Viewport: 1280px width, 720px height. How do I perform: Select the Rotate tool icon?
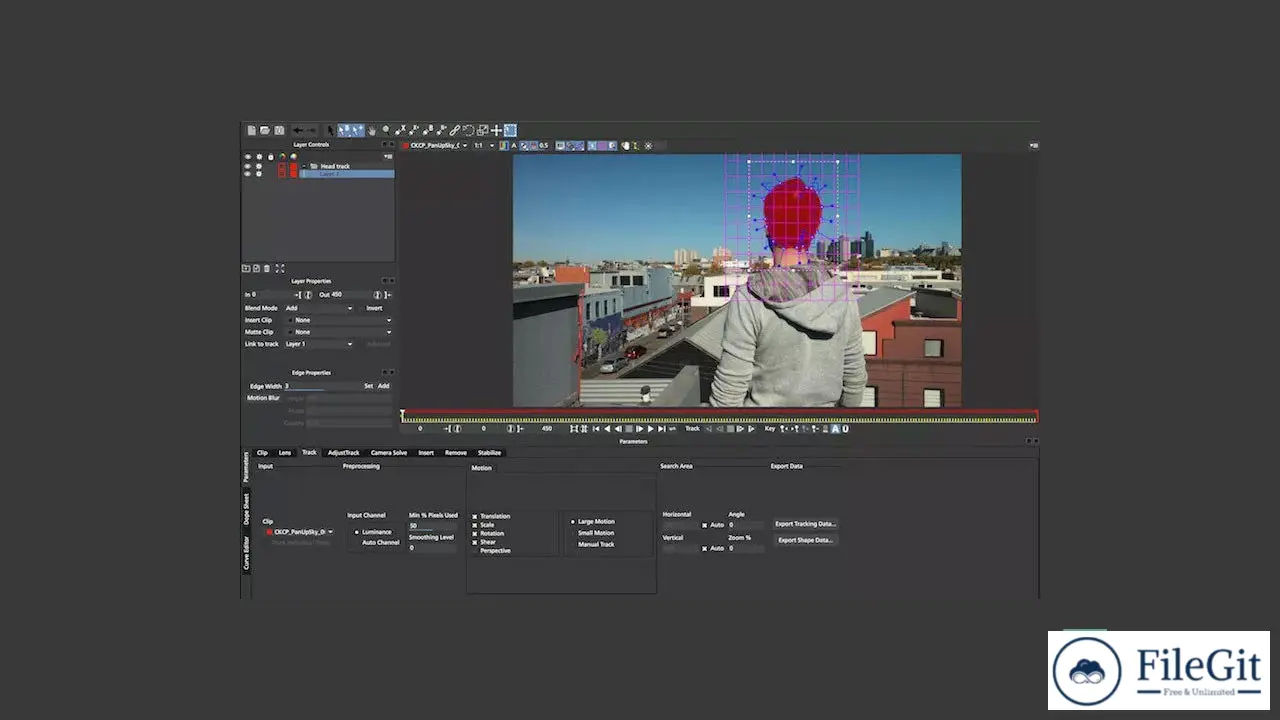coord(468,130)
